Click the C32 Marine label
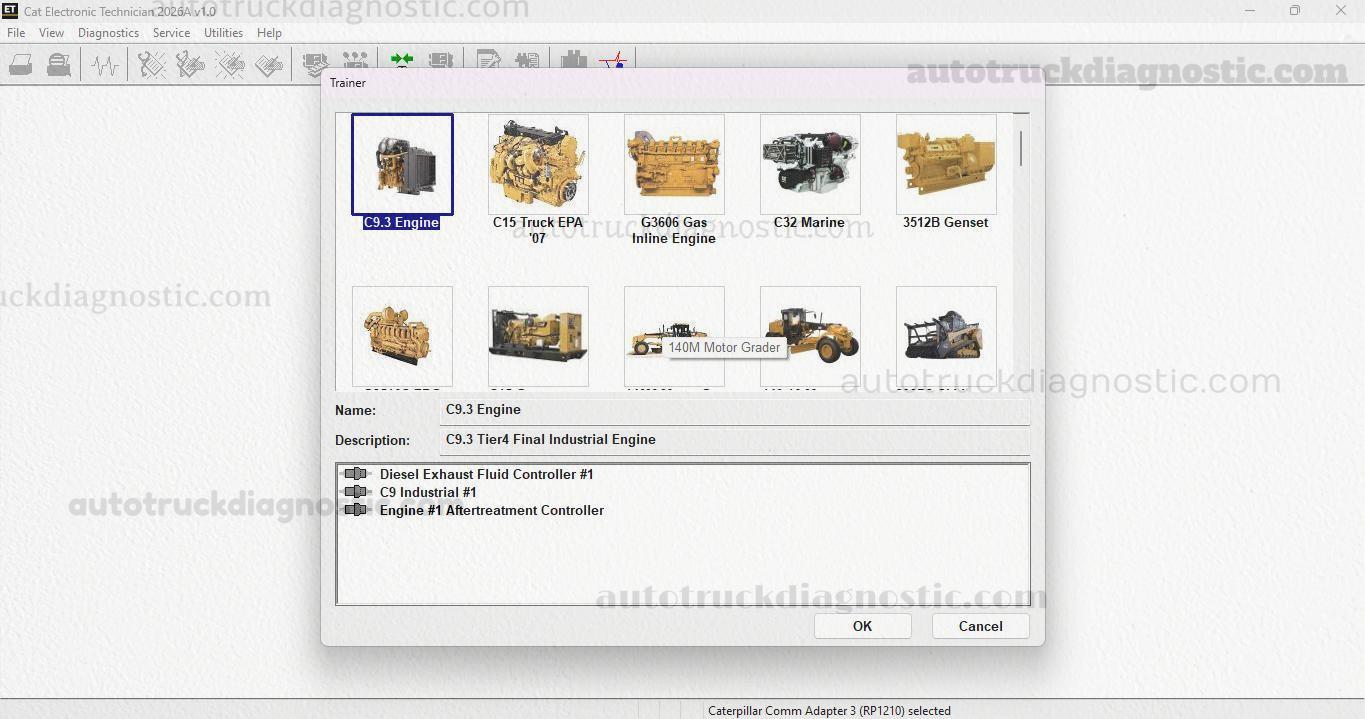1365x719 pixels. coord(809,223)
